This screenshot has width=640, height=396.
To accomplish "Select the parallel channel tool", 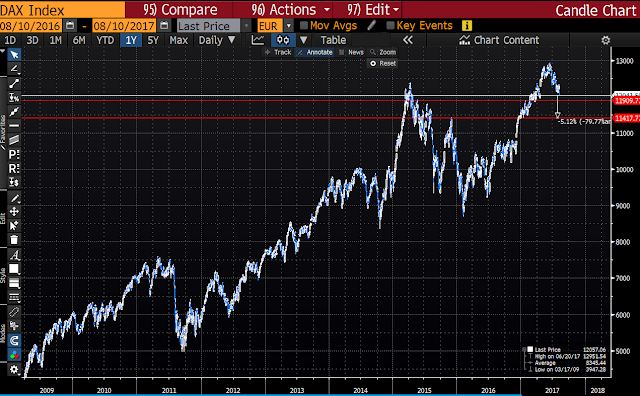I will click(14, 140).
